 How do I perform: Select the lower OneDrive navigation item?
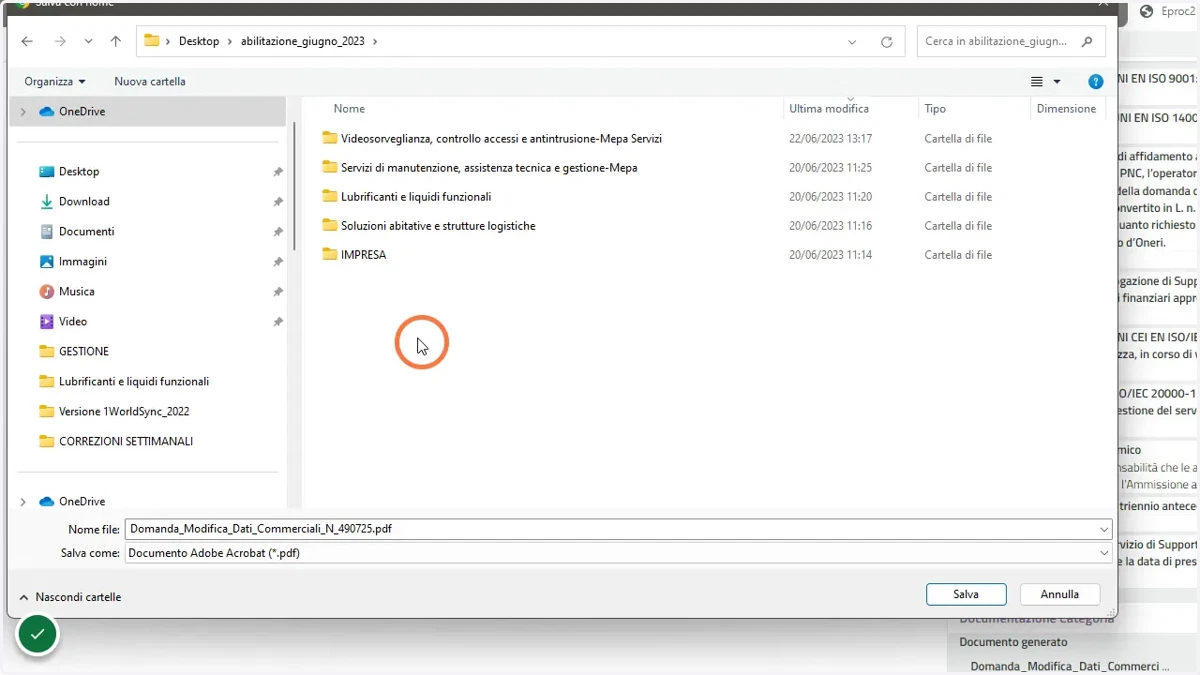[x=82, y=502]
